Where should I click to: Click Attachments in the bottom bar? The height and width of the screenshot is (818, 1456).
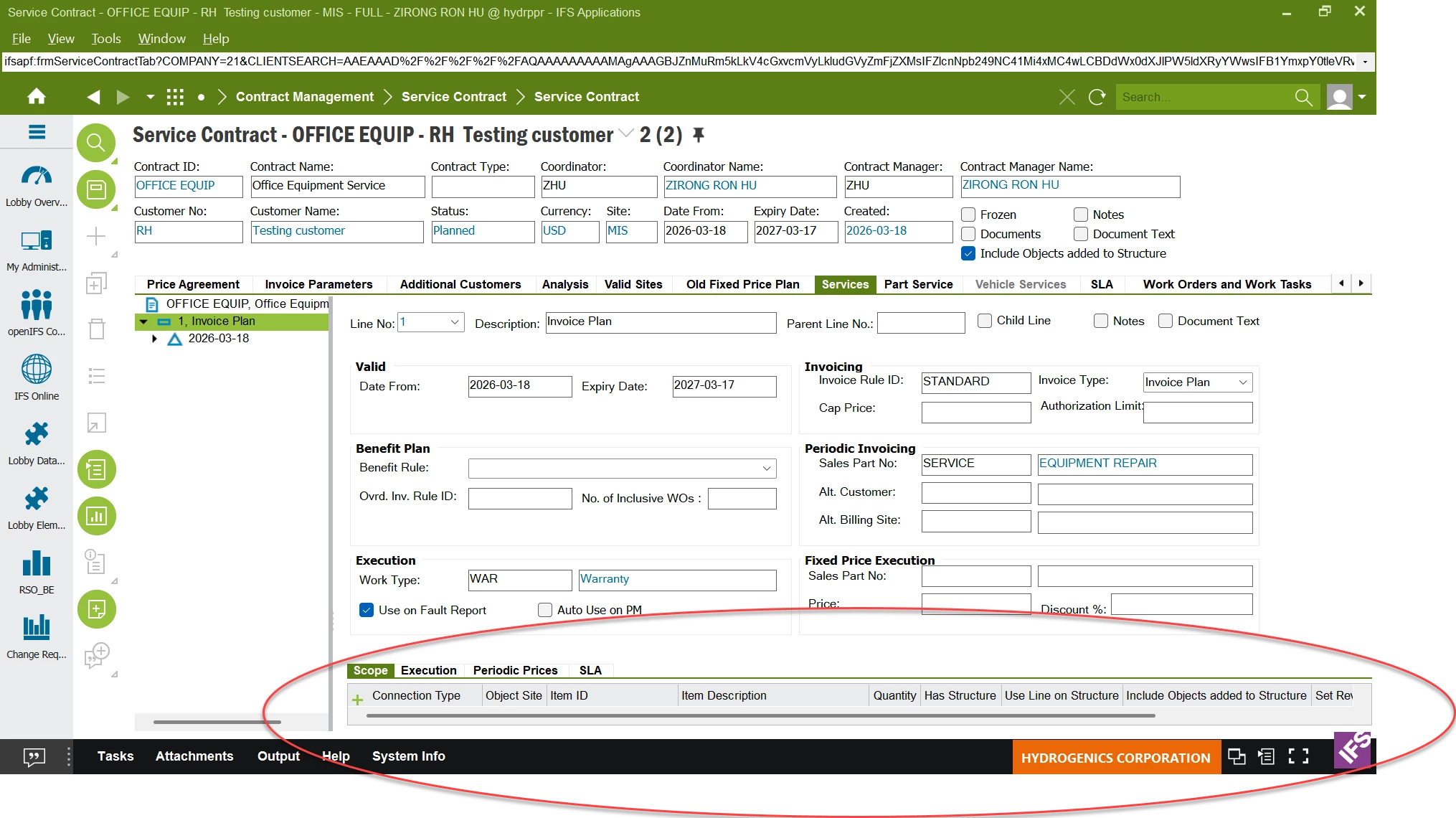point(194,756)
